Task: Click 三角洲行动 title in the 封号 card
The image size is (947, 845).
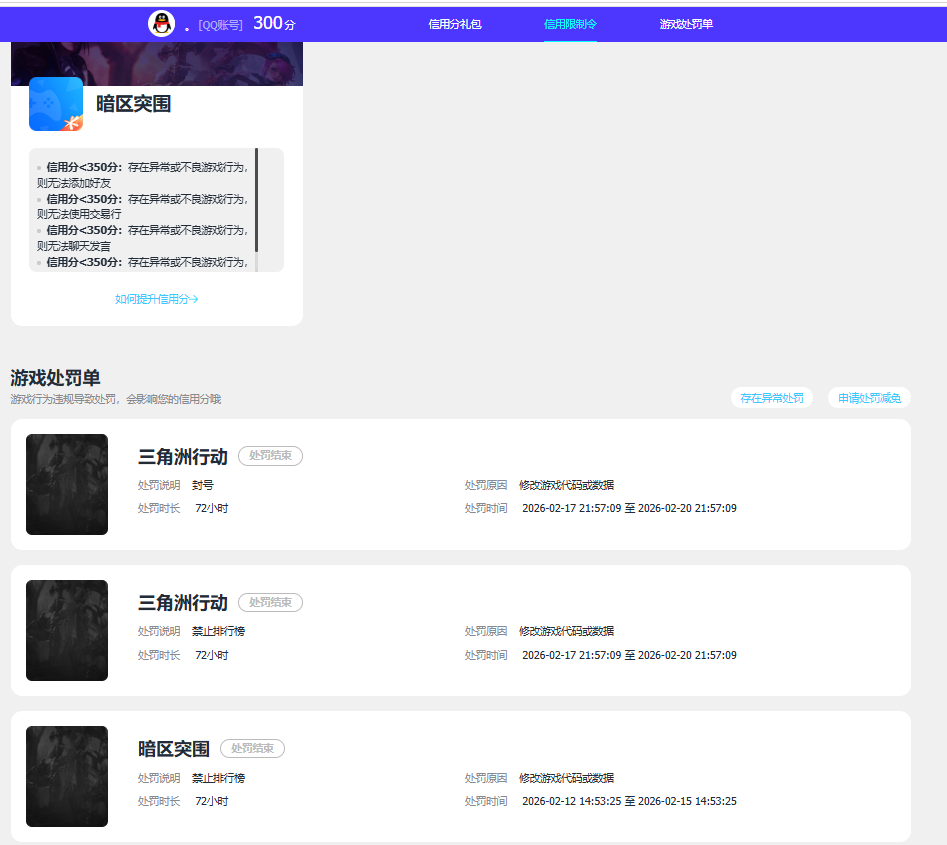Action: 183,457
